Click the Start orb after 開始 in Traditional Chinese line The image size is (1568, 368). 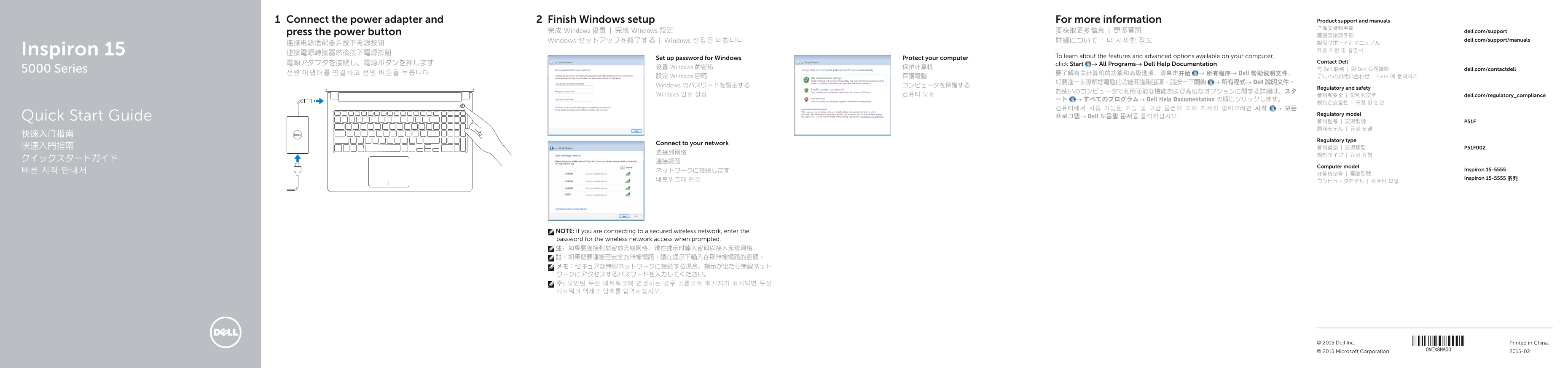(x=1210, y=82)
